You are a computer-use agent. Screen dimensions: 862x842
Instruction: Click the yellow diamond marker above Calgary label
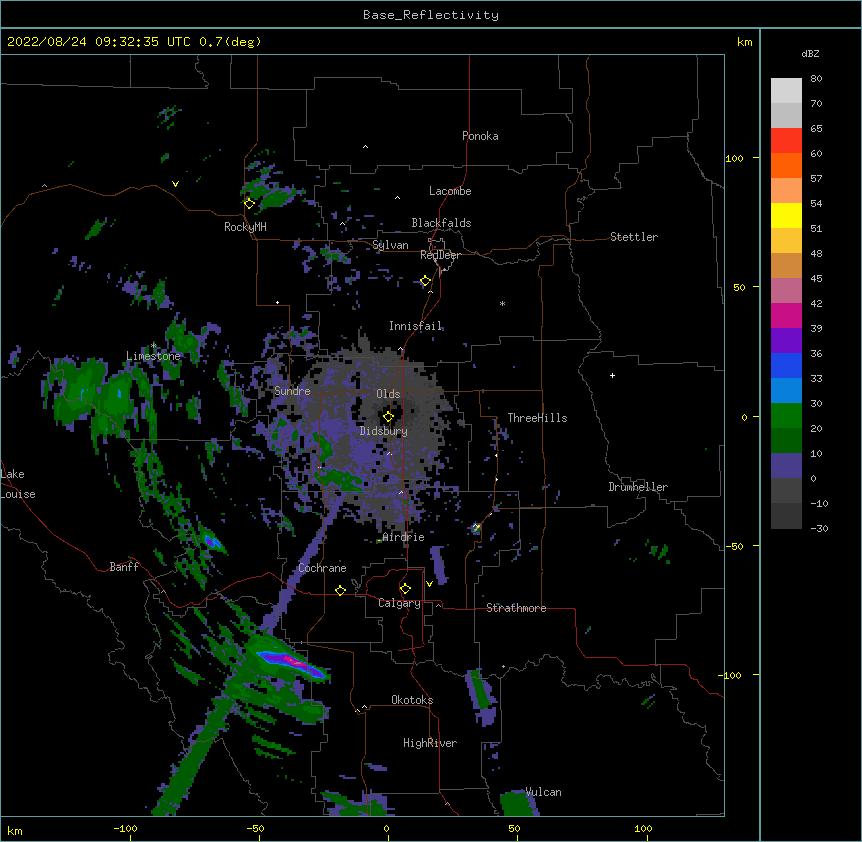point(405,589)
